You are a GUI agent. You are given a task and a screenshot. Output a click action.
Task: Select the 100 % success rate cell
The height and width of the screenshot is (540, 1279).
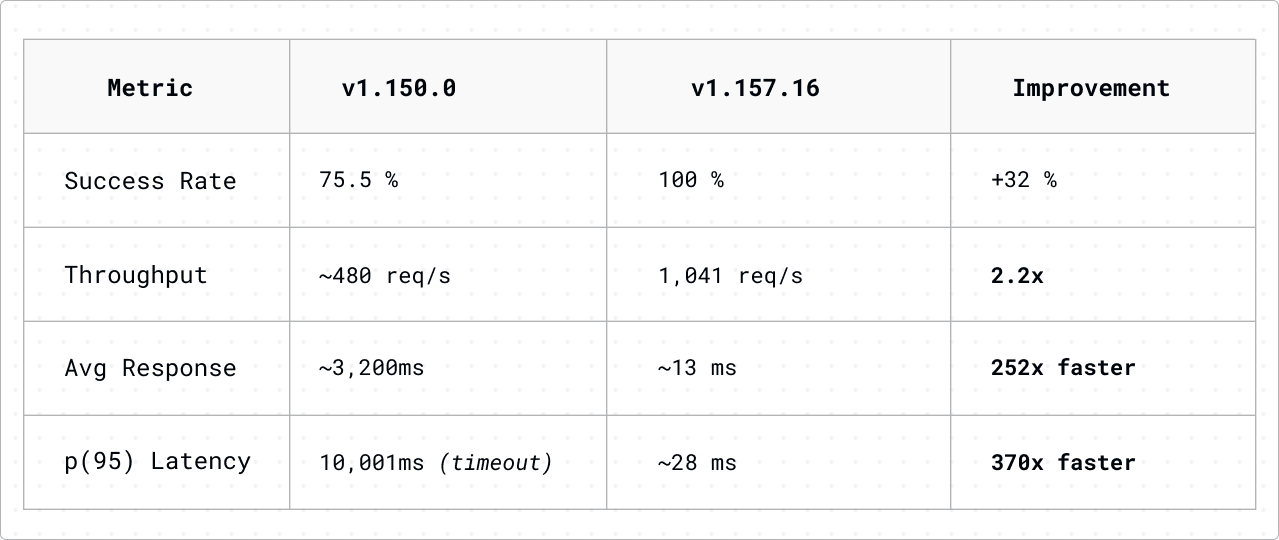coord(691,180)
